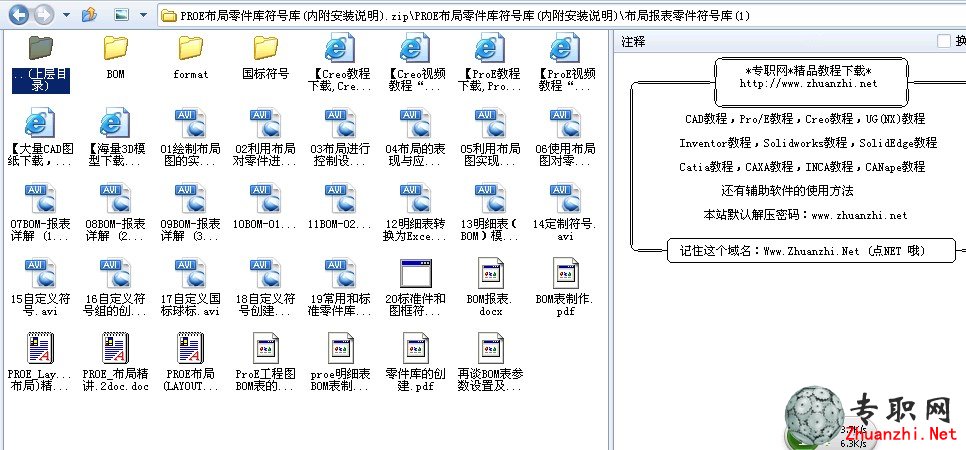Screen dimensions: 966x450
Task: Select the 06使用布局图对零 AVI file
Action: 566,138
